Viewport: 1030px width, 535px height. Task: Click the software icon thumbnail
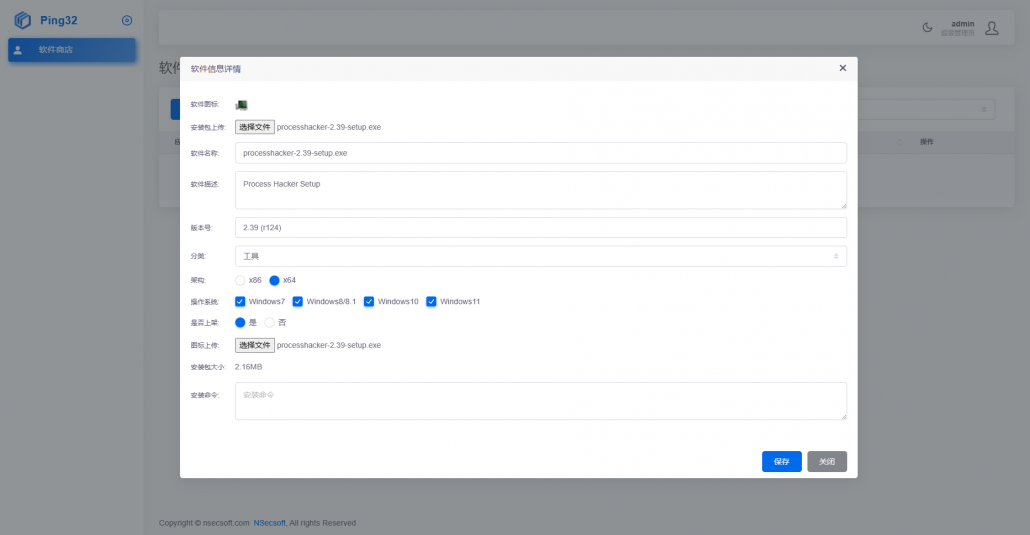[242, 105]
